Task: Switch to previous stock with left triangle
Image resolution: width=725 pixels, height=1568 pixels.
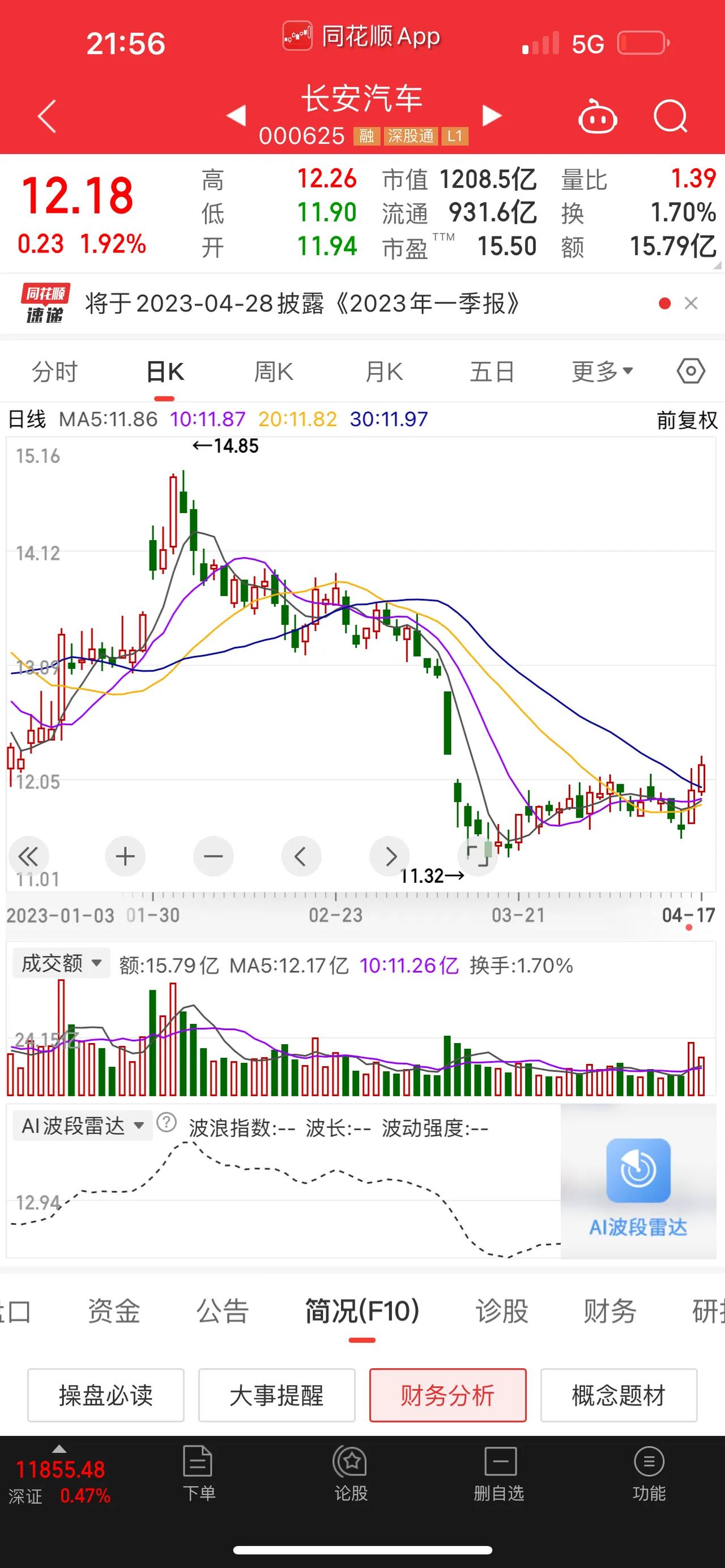Action: tap(236, 116)
